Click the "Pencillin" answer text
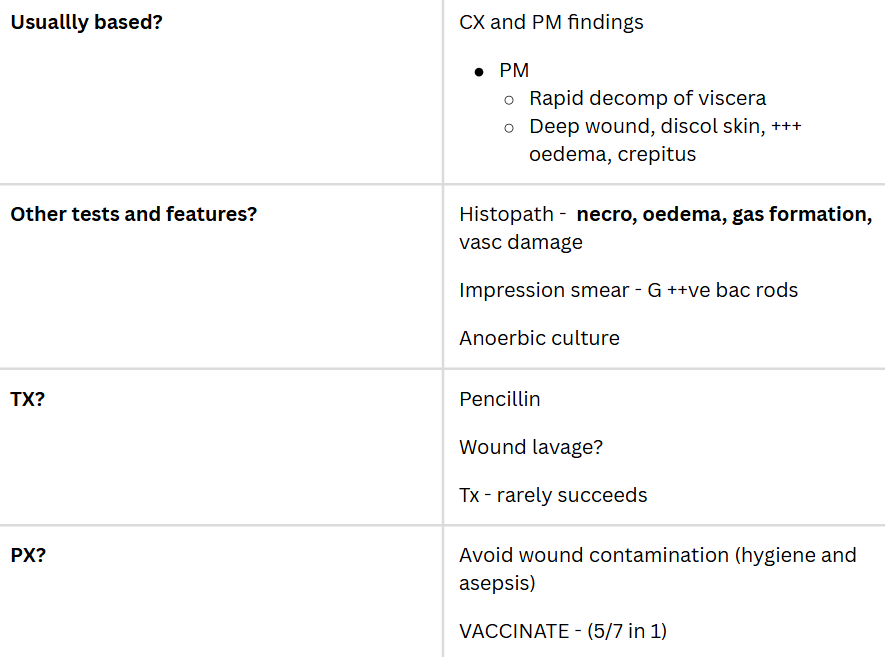The width and height of the screenshot is (885, 657). [499, 399]
